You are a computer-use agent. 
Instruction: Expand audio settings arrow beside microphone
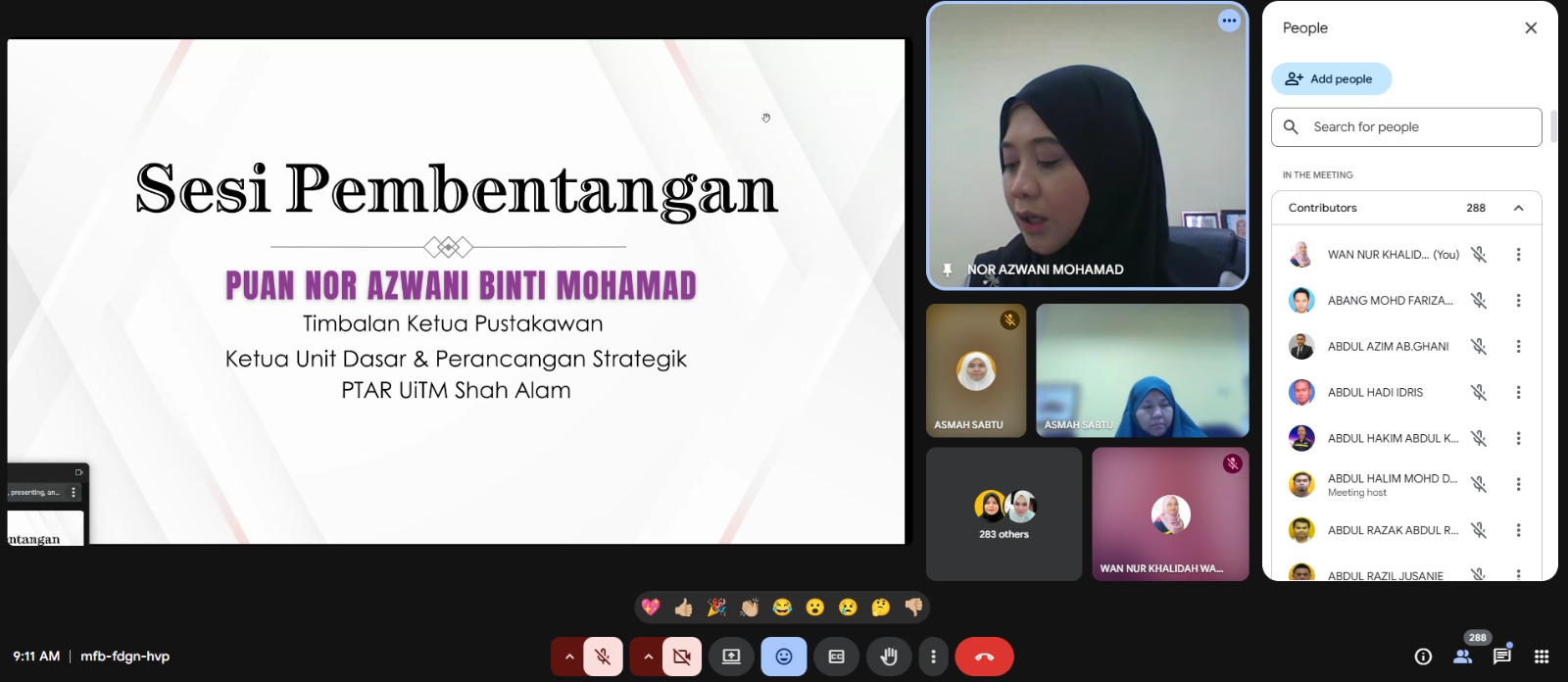point(568,657)
